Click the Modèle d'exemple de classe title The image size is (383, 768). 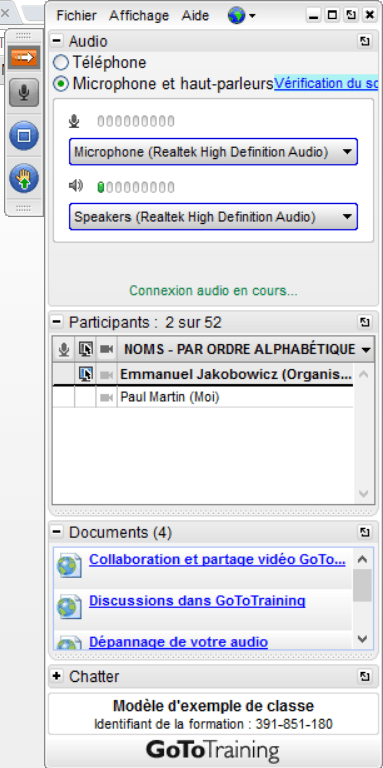(x=214, y=706)
